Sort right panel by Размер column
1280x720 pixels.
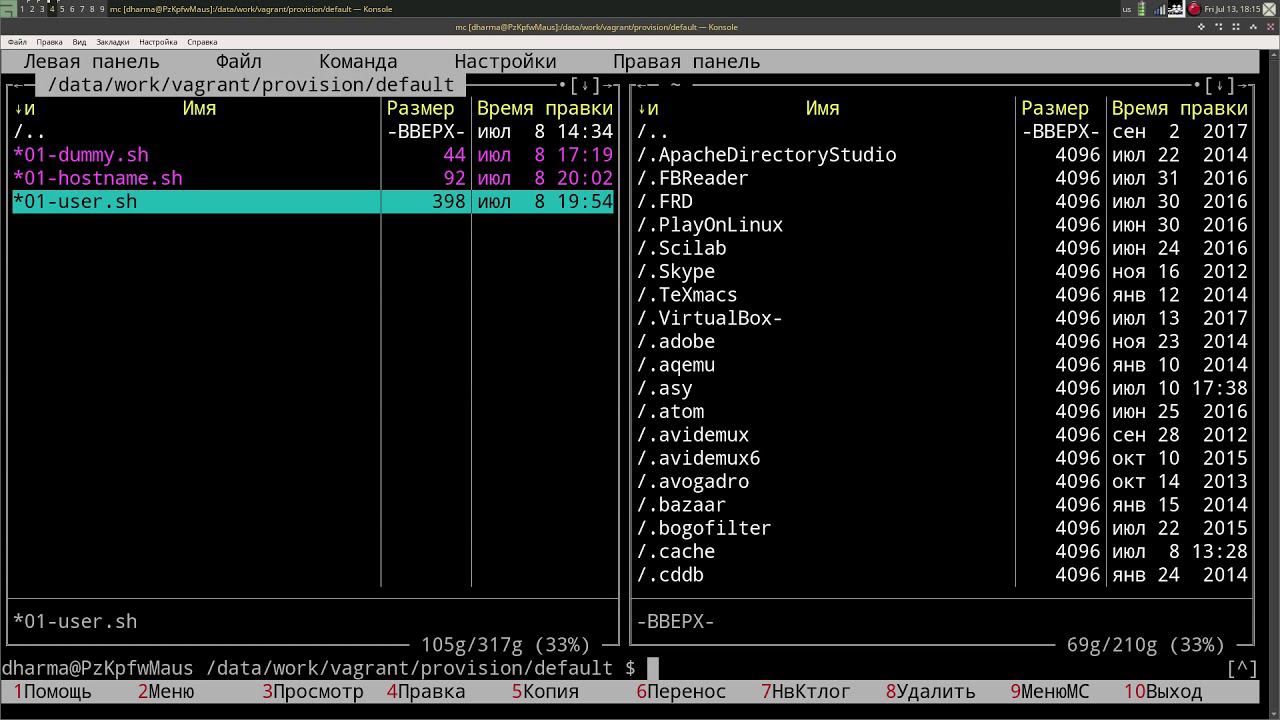(x=1055, y=108)
